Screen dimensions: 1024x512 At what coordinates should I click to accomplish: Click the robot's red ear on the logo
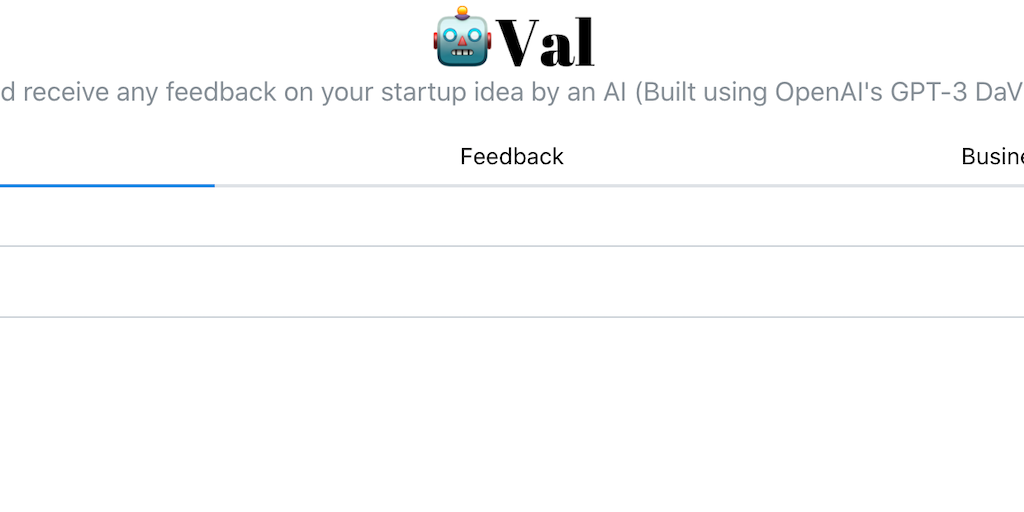point(436,40)
